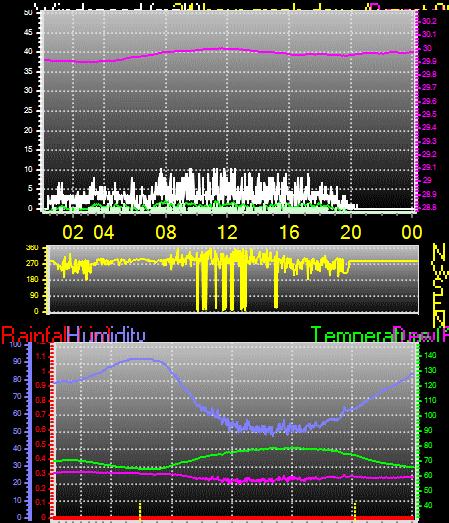Click 360 on the wind direction axis
The height and width of the screenshot is (523, 449).
32,247
